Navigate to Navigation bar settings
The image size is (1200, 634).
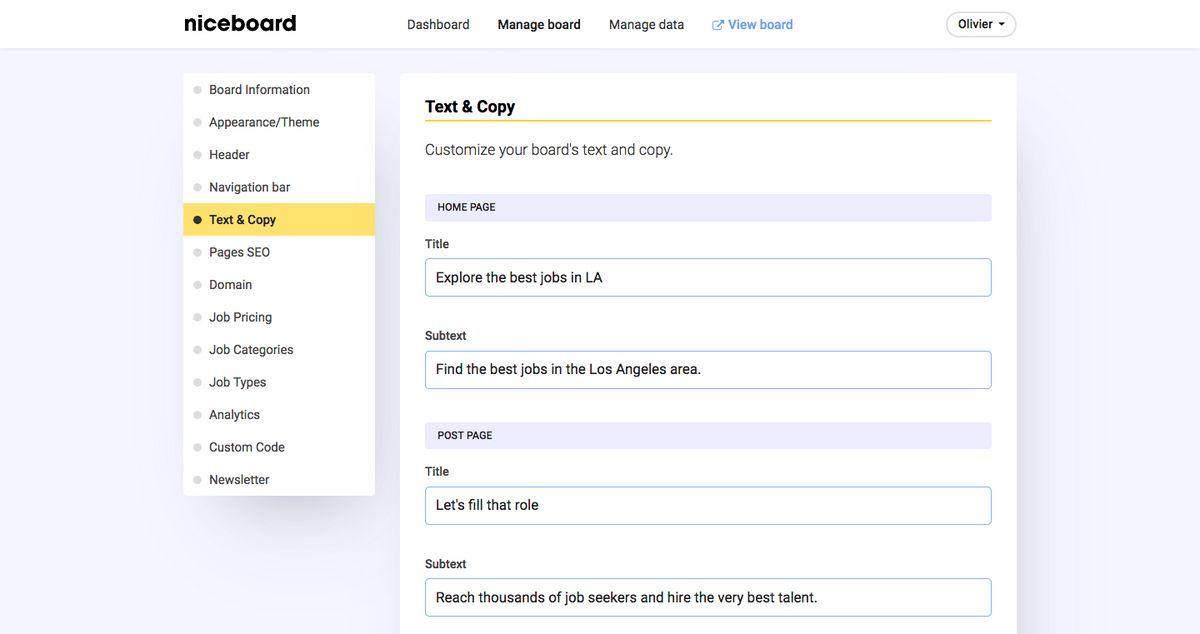click(249, 187)
